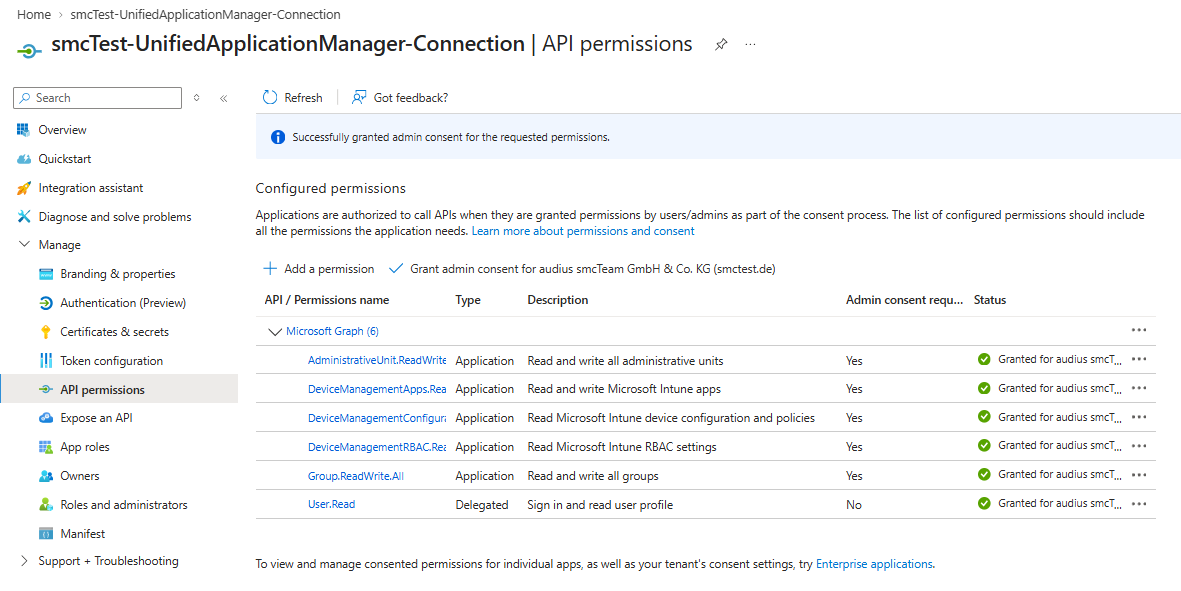Expand the Support + Troubleshooting section
1181x591 pixels.
click(x=24, y=561)
